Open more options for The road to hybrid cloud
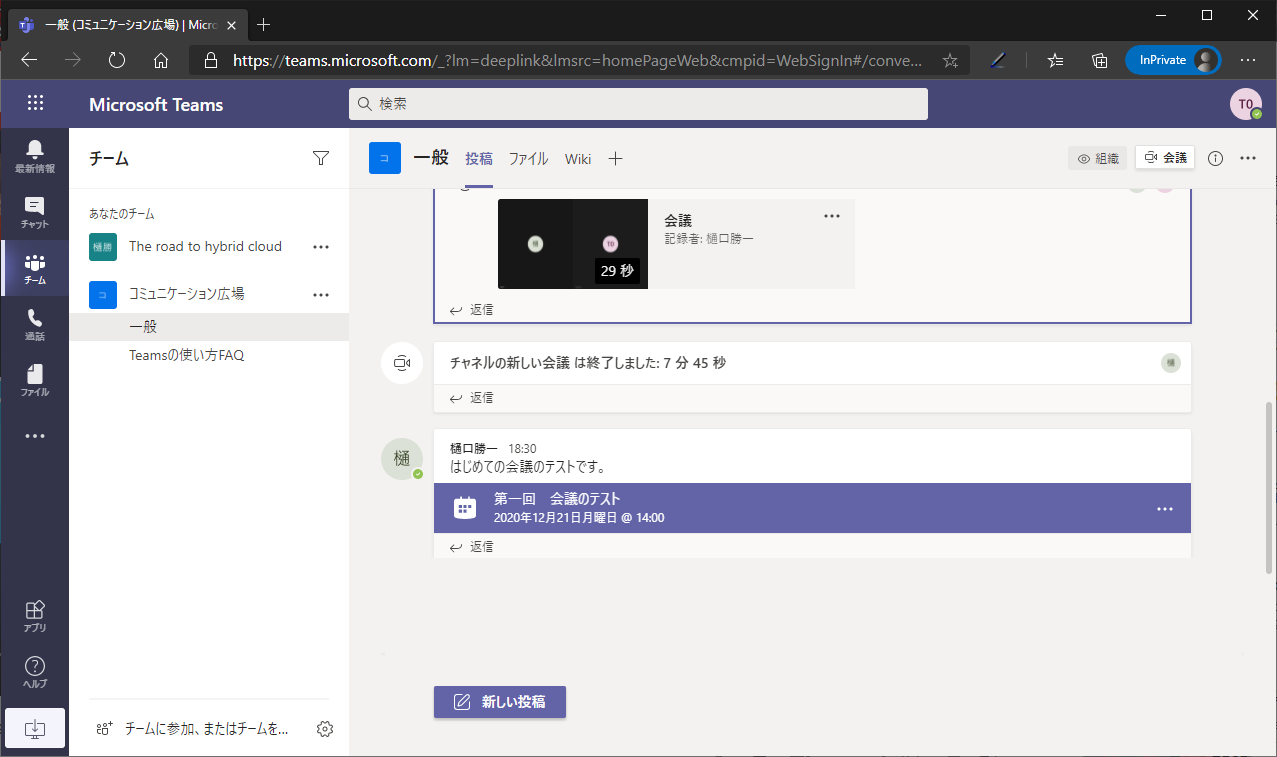 [x=321, y=246]
